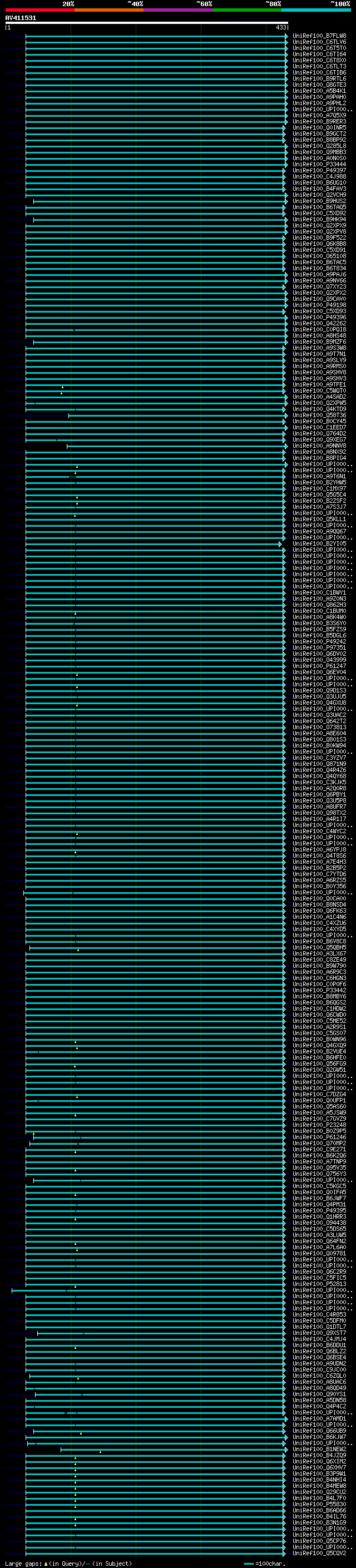
Task: Open hit UniRef100_B9RTL6
Action: (x=319, y=78)
